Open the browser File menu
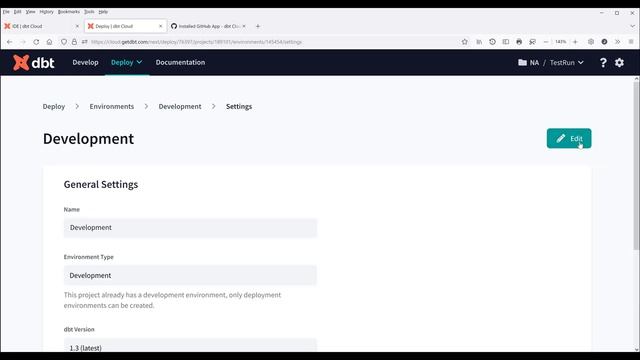The image size is (640, 360). pos(6,12)
